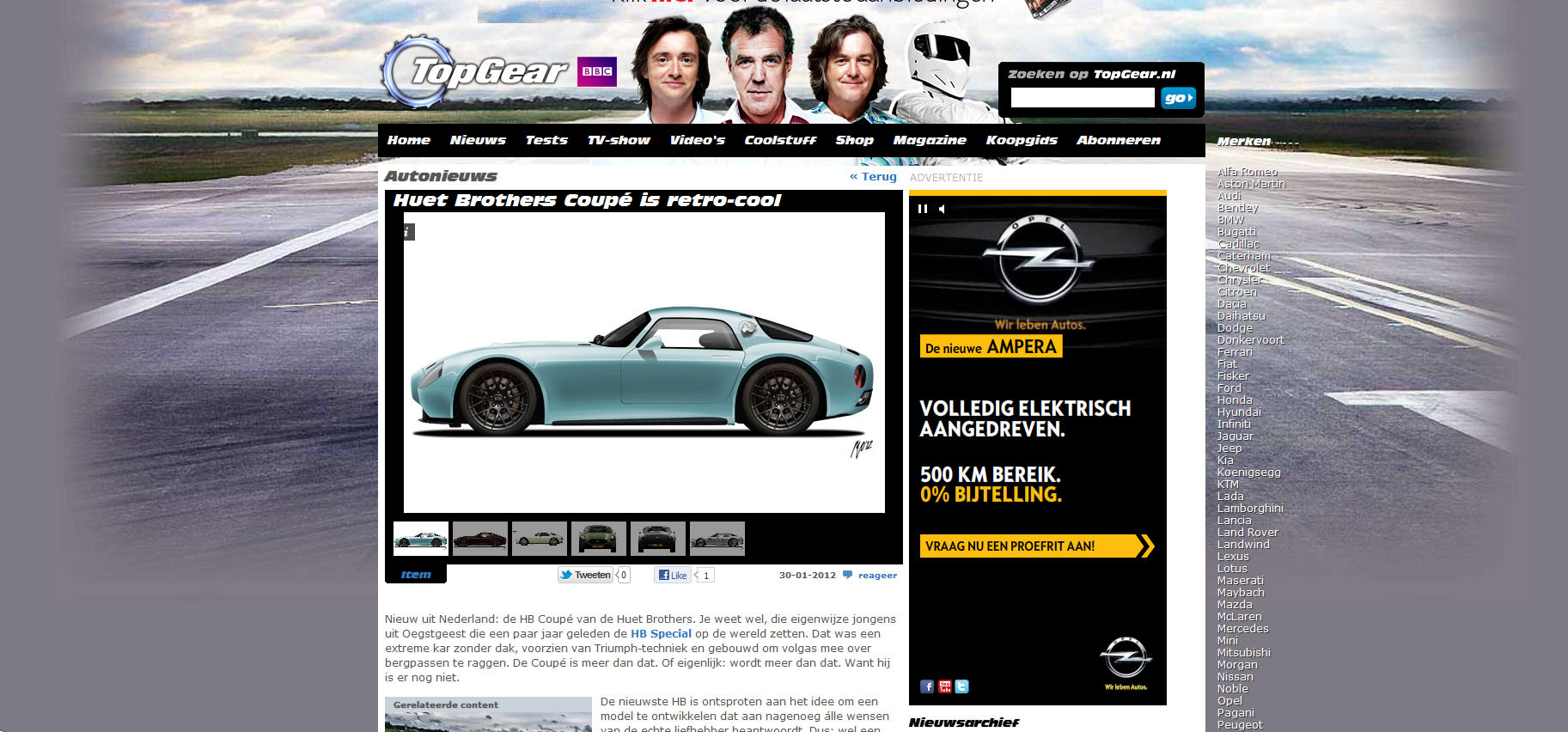Open the Tests menu item

point(546,140)
